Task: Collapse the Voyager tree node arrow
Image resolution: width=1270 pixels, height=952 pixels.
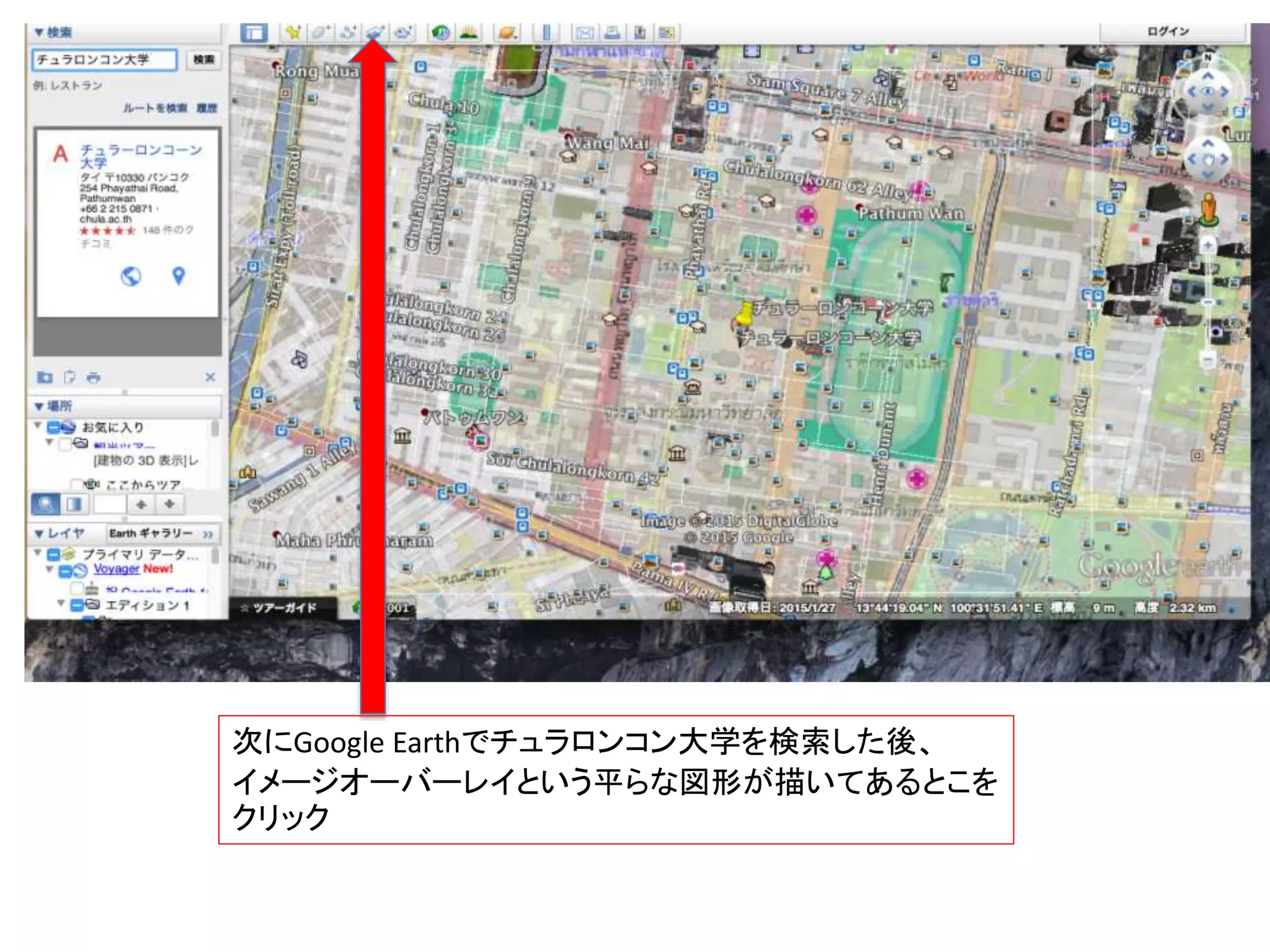Action: 49,568
